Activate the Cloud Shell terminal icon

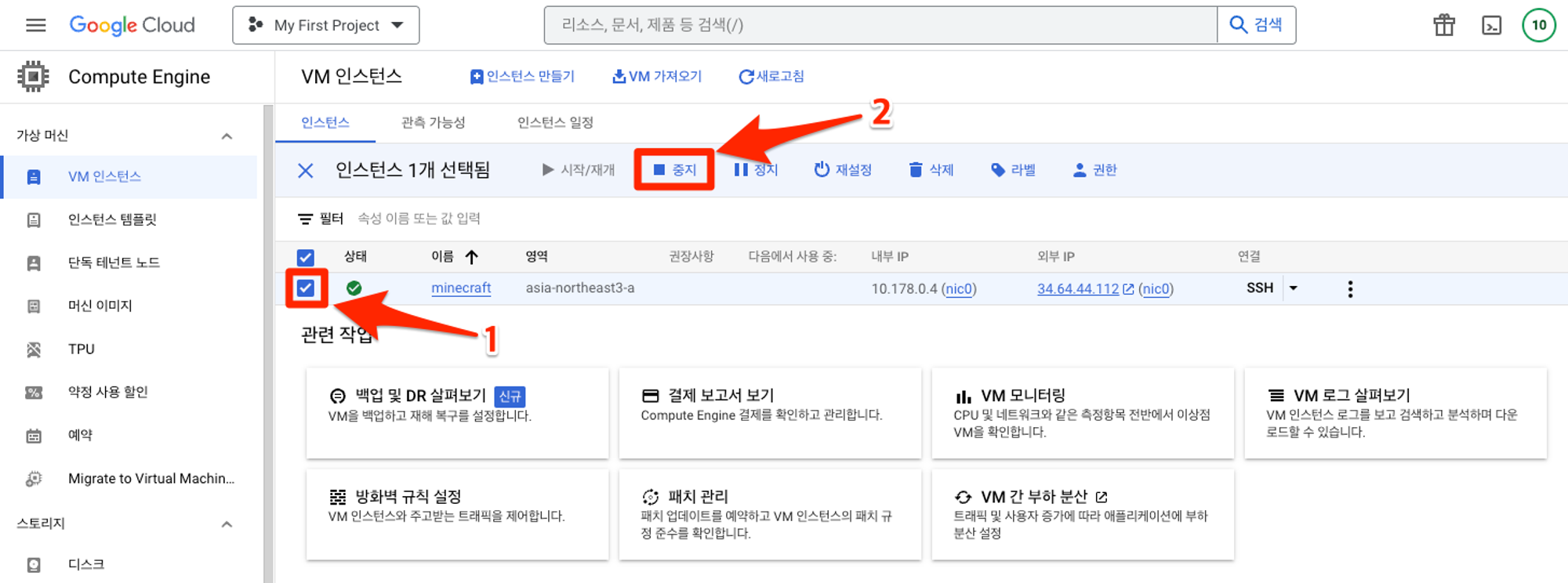click(x=1491, y=25)
